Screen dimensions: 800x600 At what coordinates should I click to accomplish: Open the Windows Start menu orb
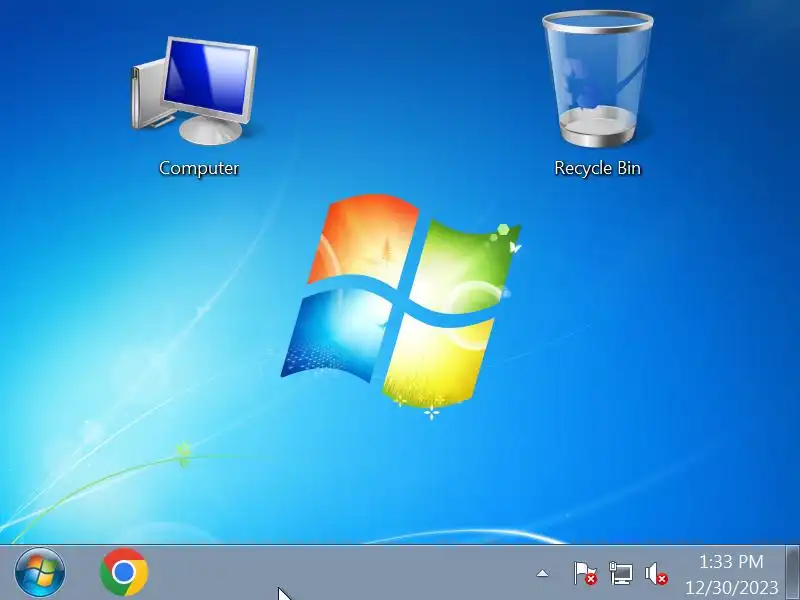(40, 572)
